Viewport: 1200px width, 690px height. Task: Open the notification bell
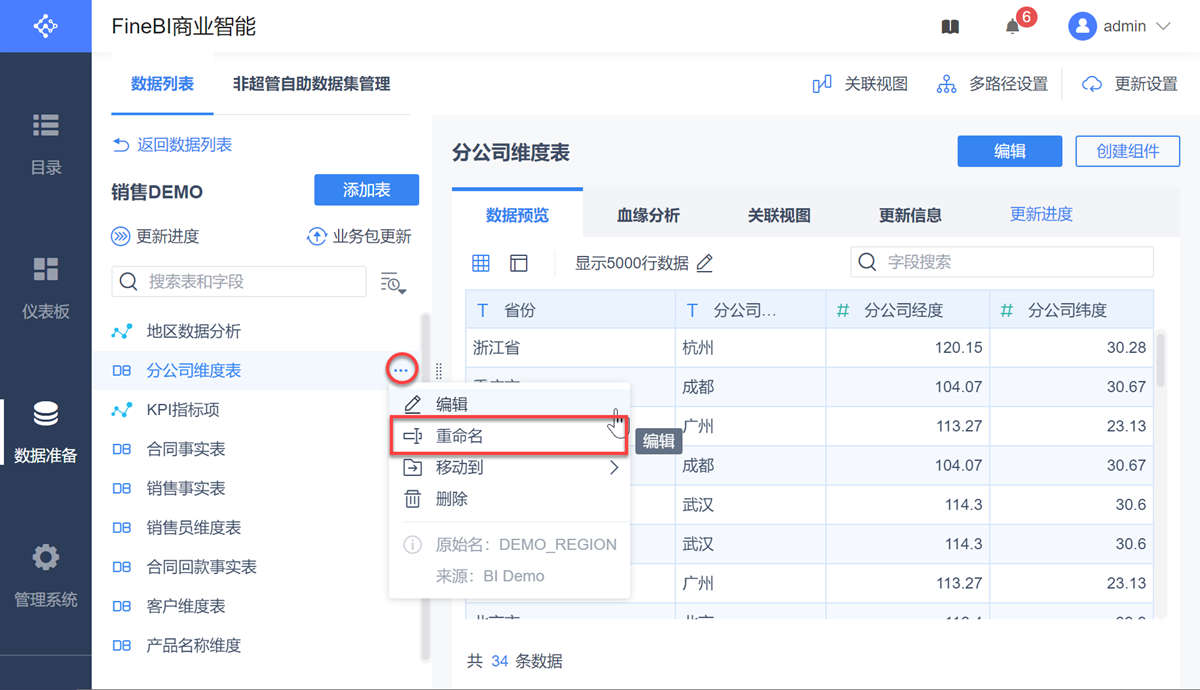coord(1013,27)
